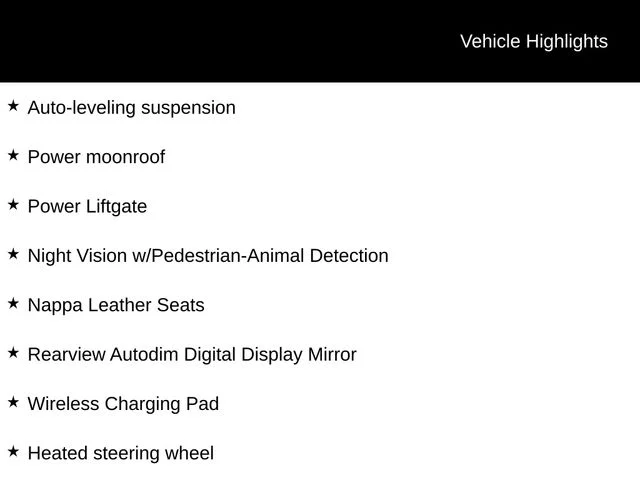640x480 pixels.
Task: Select the Vehicle Highlights header title
Action: click(x=534, y=42)
